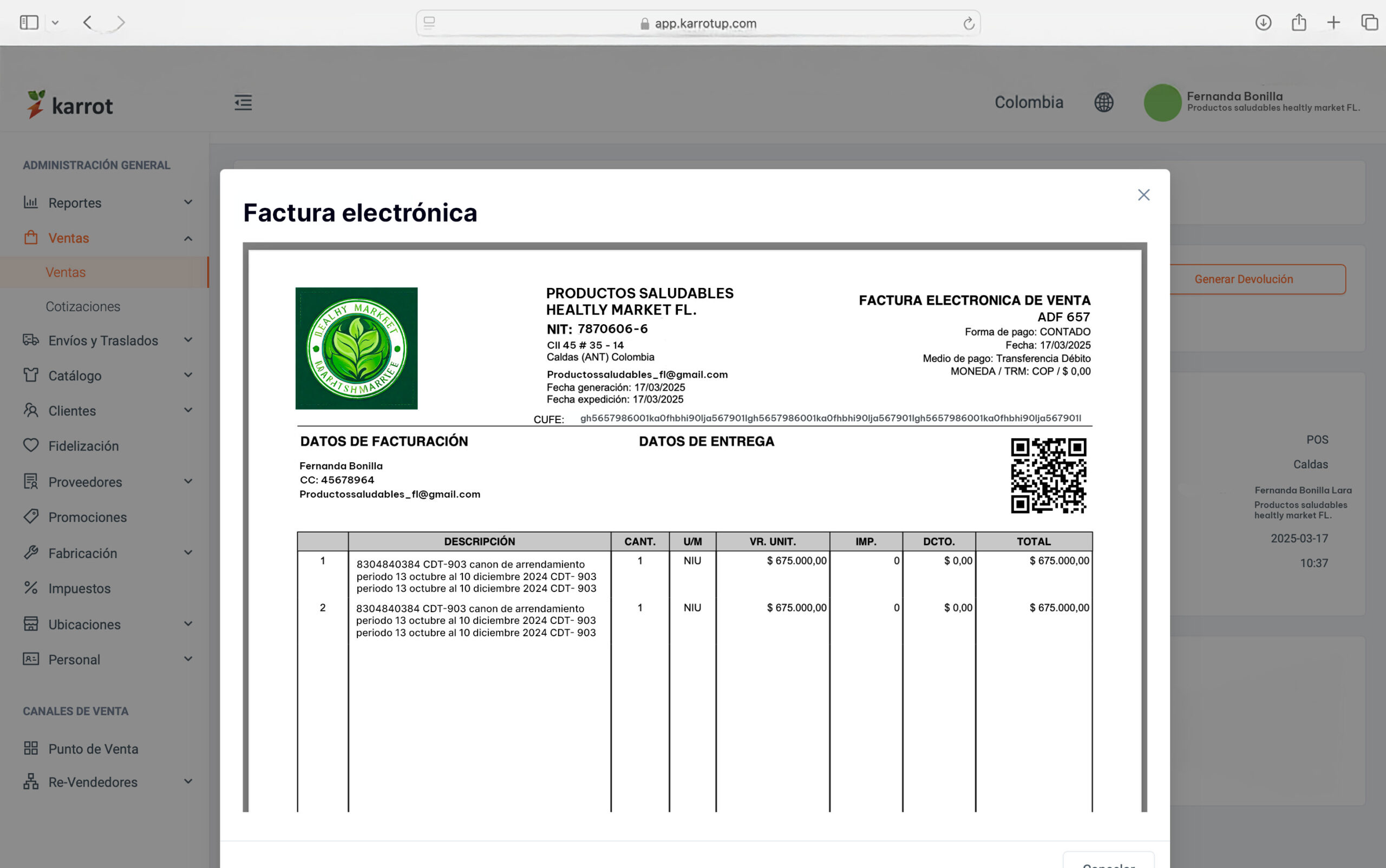This screenshot has width=1386, height=868.
Task: Click the browser address bar
Action: tap(697, 23)
